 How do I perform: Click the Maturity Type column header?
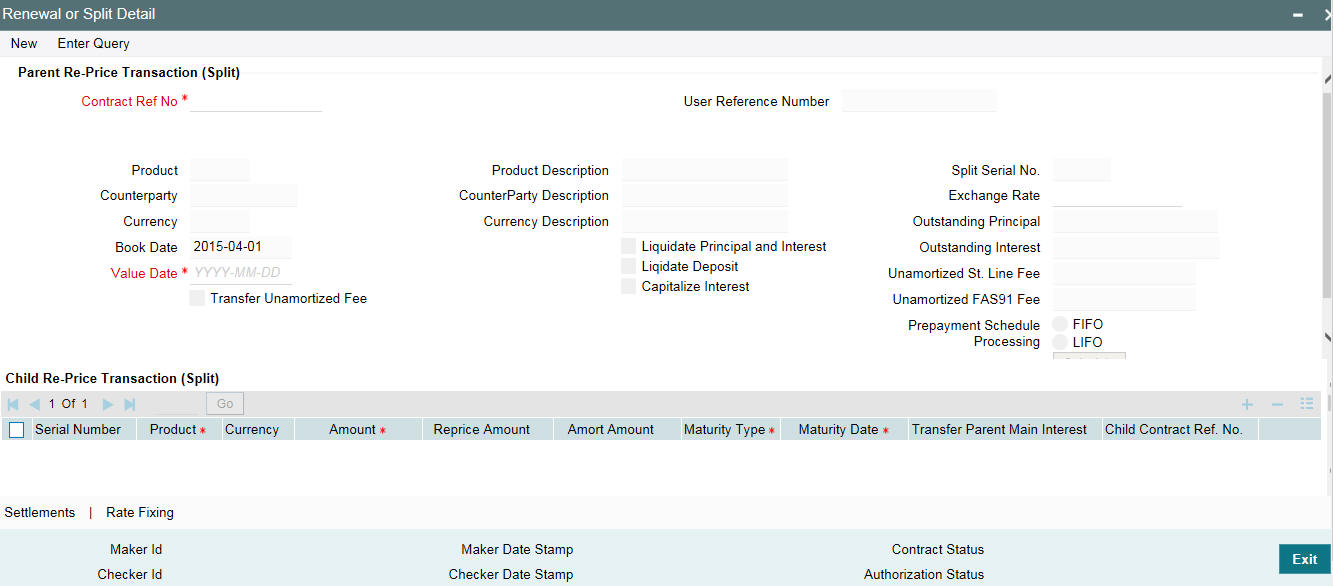click(x=730, y=429)
